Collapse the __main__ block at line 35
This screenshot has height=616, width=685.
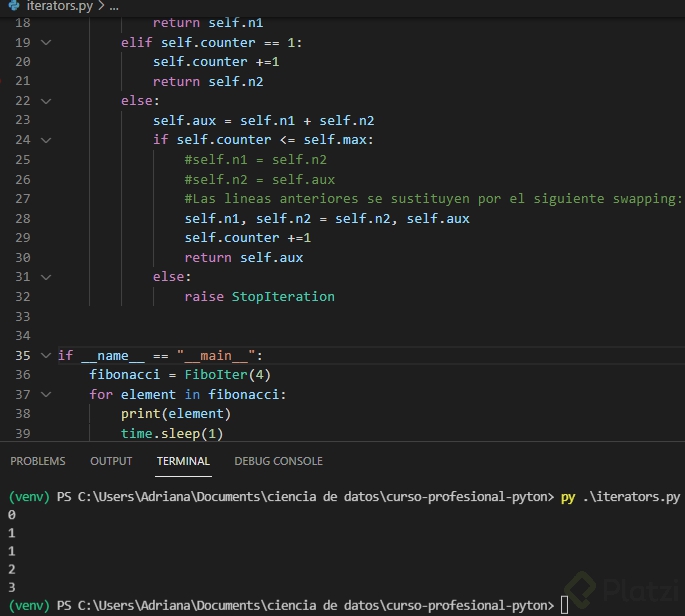(46, 355)
